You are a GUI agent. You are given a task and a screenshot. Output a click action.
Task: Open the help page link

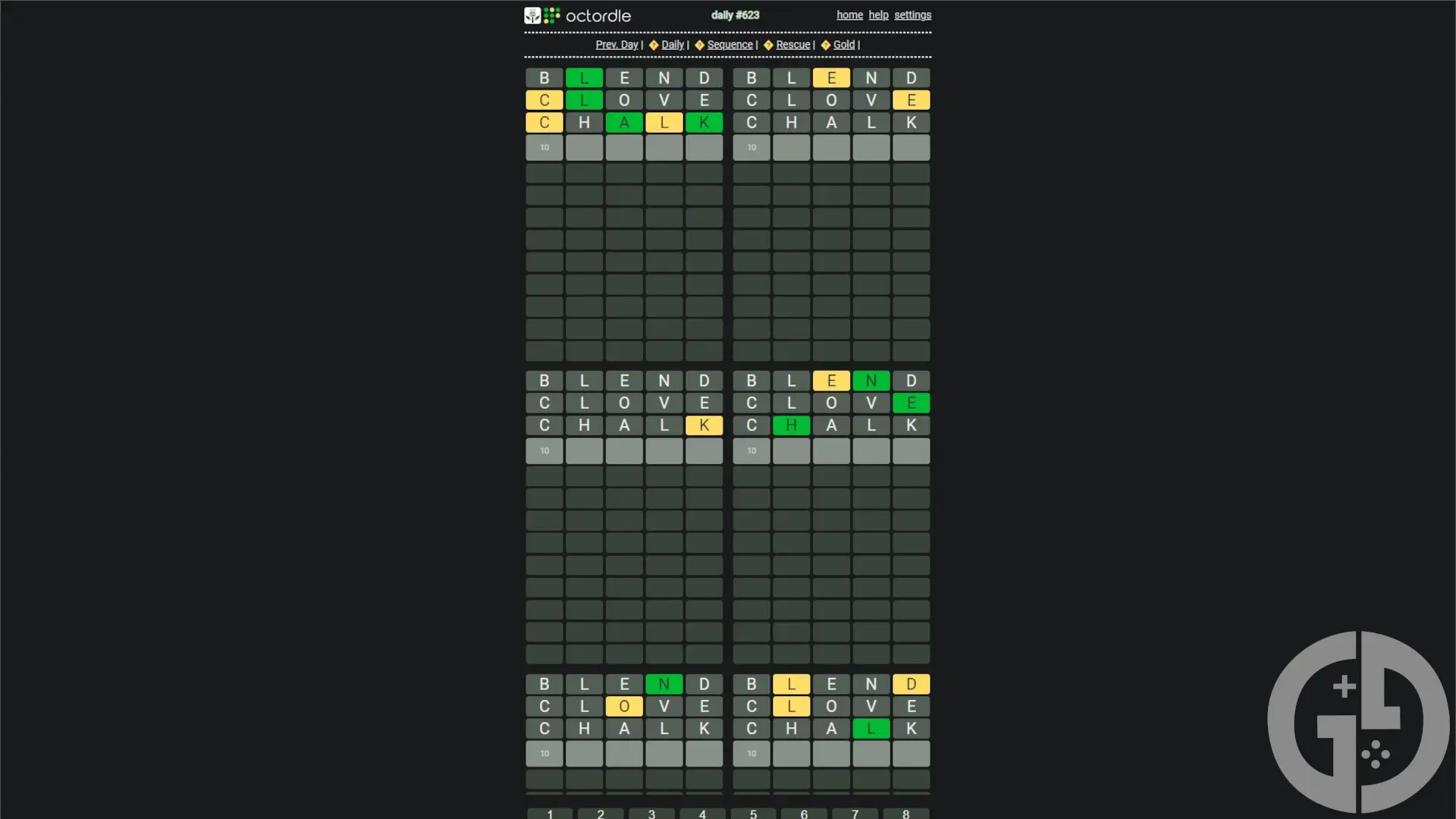pos(878,15)
